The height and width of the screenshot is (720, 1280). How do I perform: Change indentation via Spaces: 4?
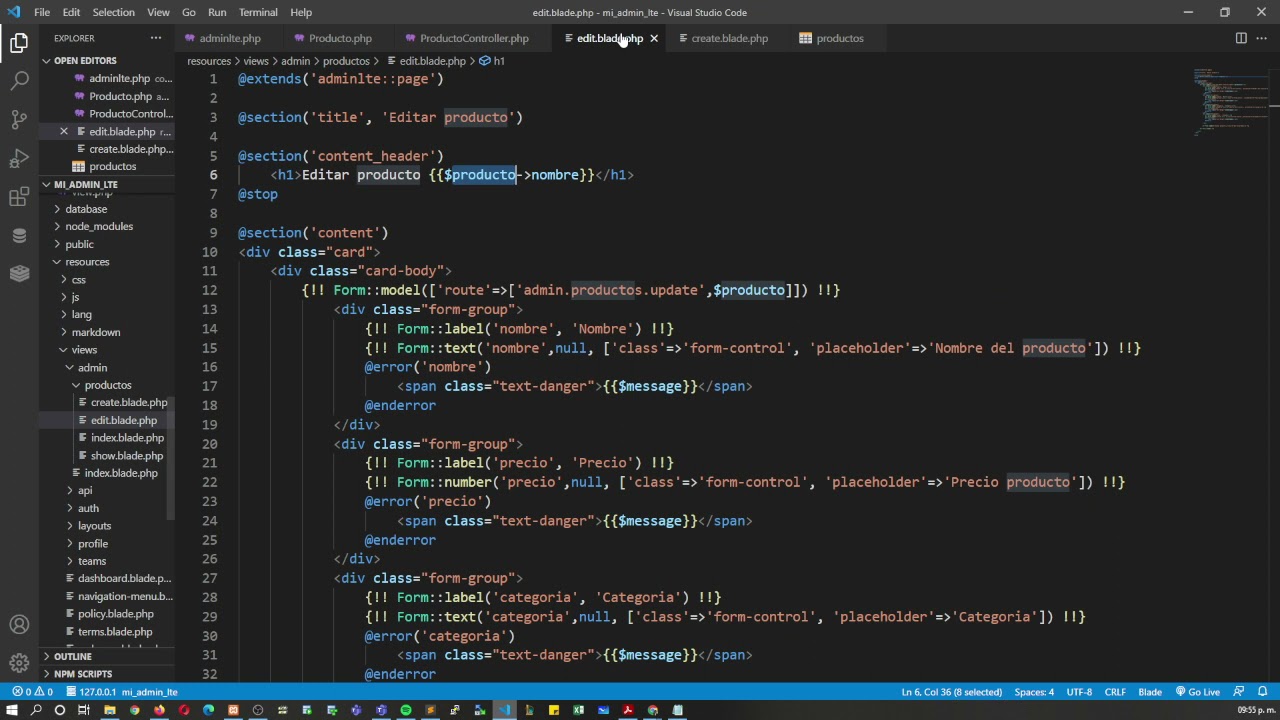(1034, 692)
